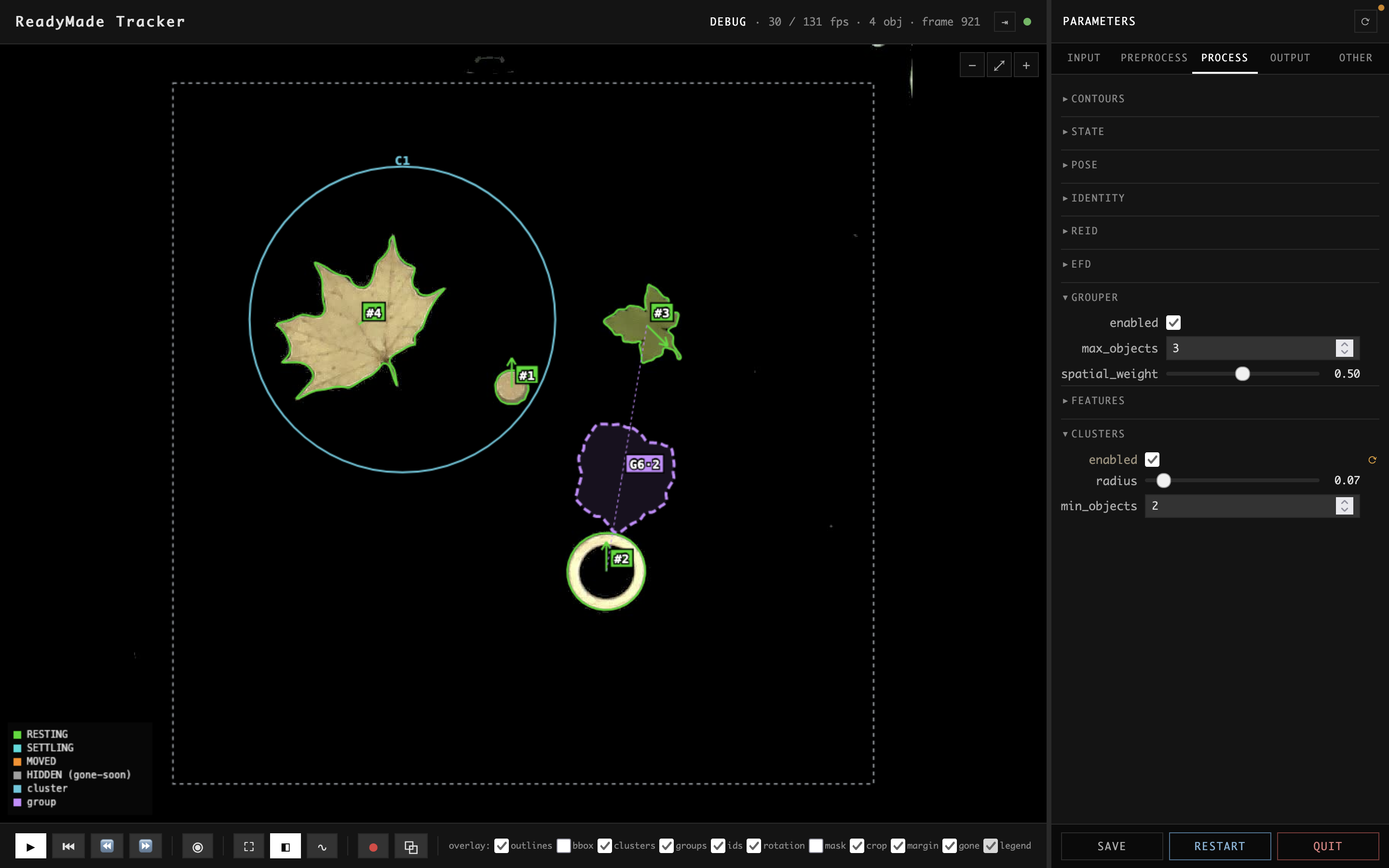
Task: Click the SAVE button
Action: (x=1112, y=846)
